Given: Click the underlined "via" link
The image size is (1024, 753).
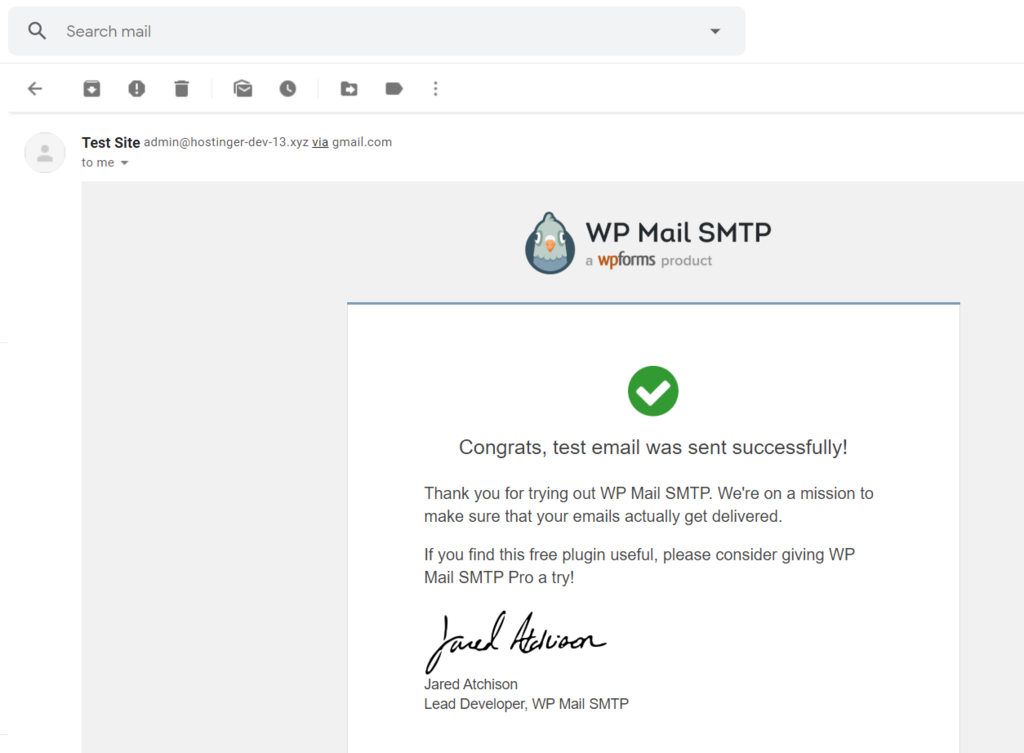Looking at the screenshot, I should pos(320,142).
